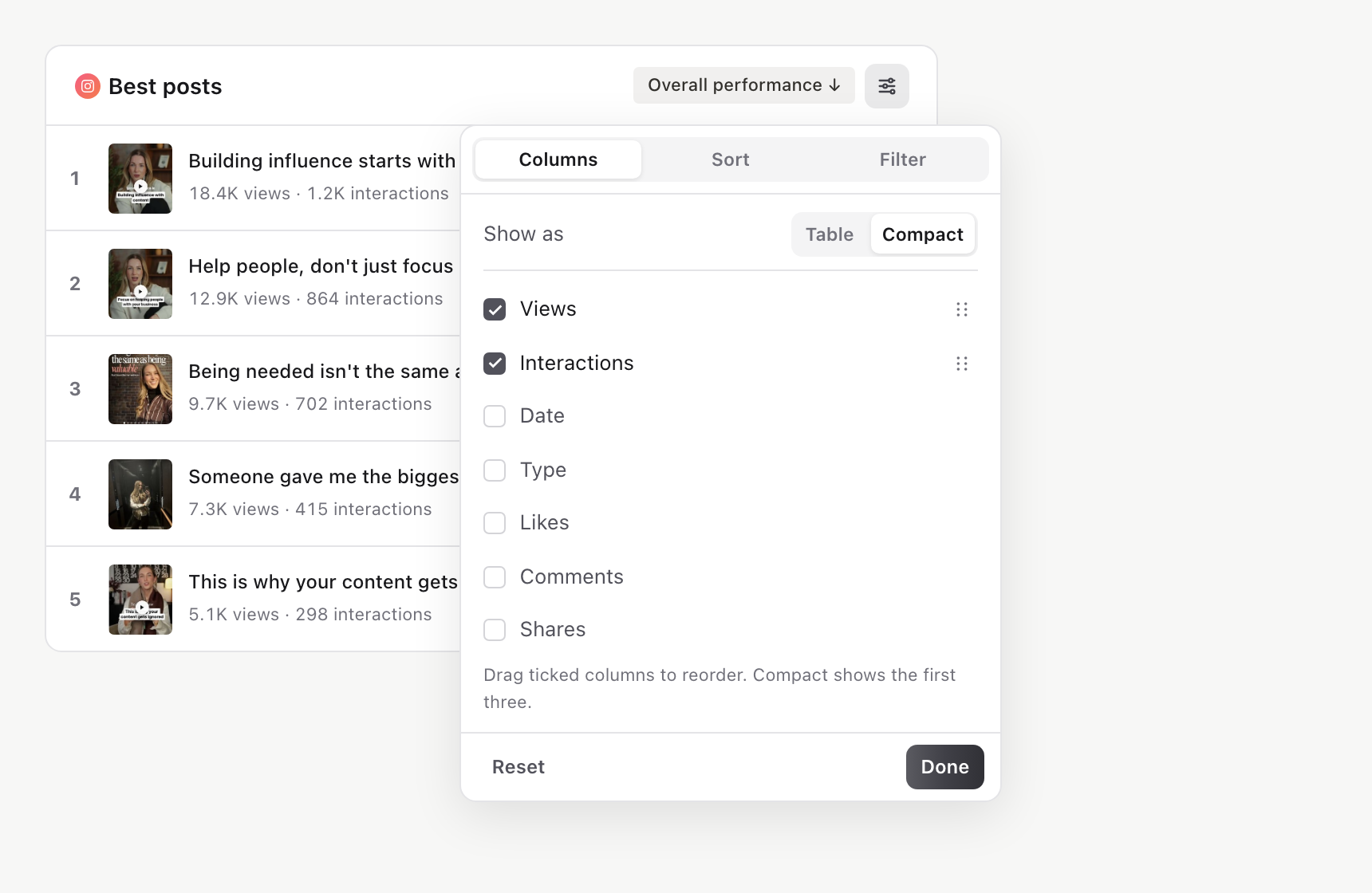Click the title 'Building influence starts with'
This screenshot has height=893, width=1372.
coord(322,161)
